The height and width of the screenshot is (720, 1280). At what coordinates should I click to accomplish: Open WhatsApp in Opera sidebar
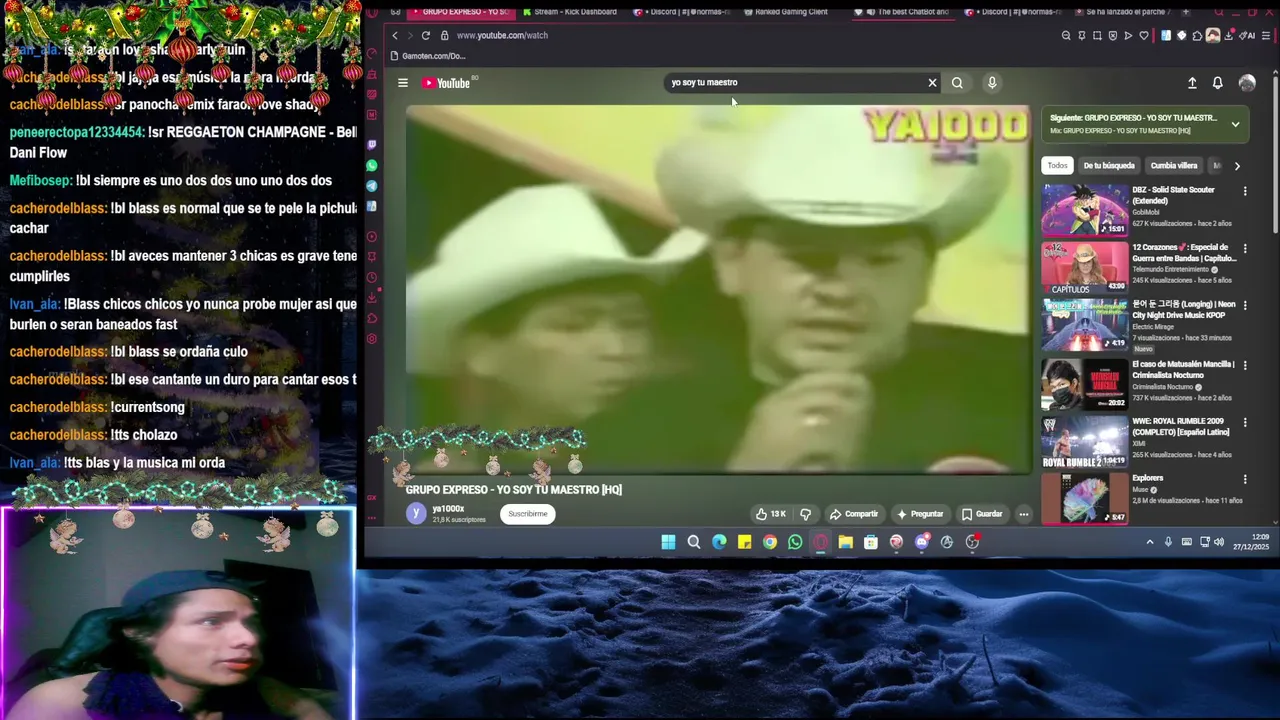[372, 165]
